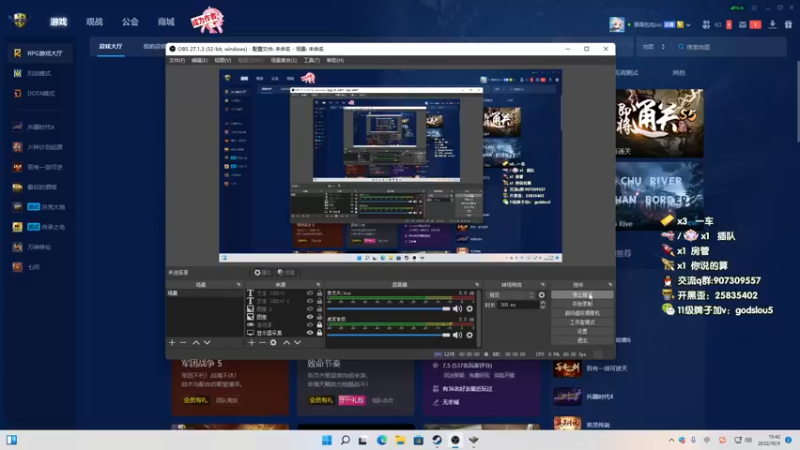Open source Filters button in OBS

click(286, 272)
